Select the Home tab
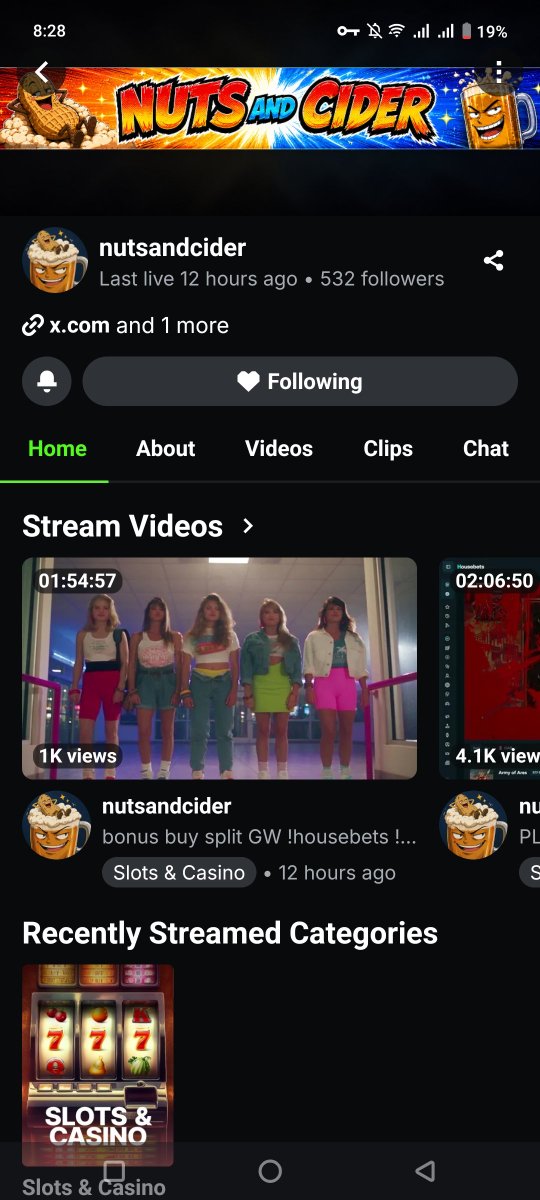 (57, 448)
